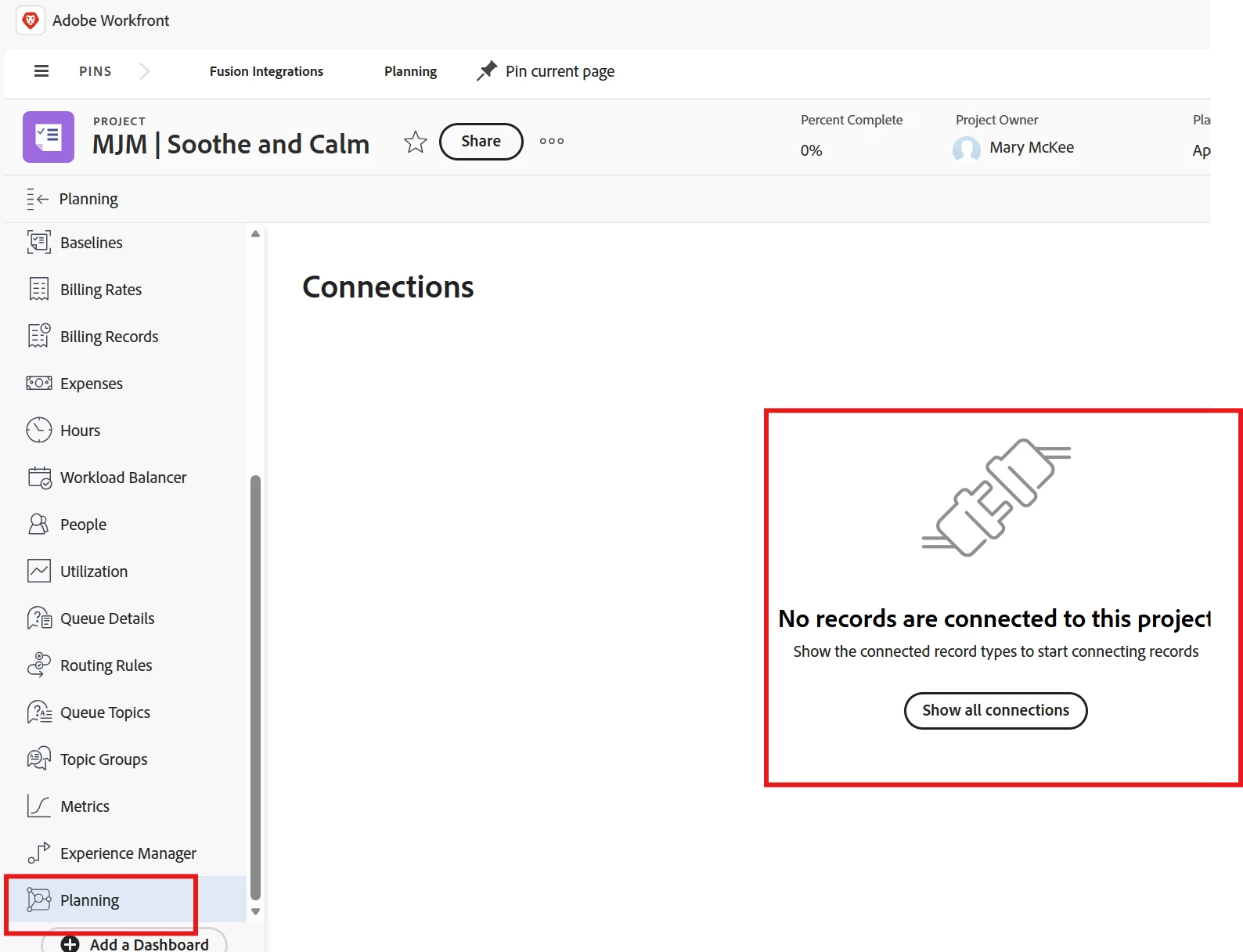Click Mary McKee project owner name
1243x952 pixels.
1032,147
